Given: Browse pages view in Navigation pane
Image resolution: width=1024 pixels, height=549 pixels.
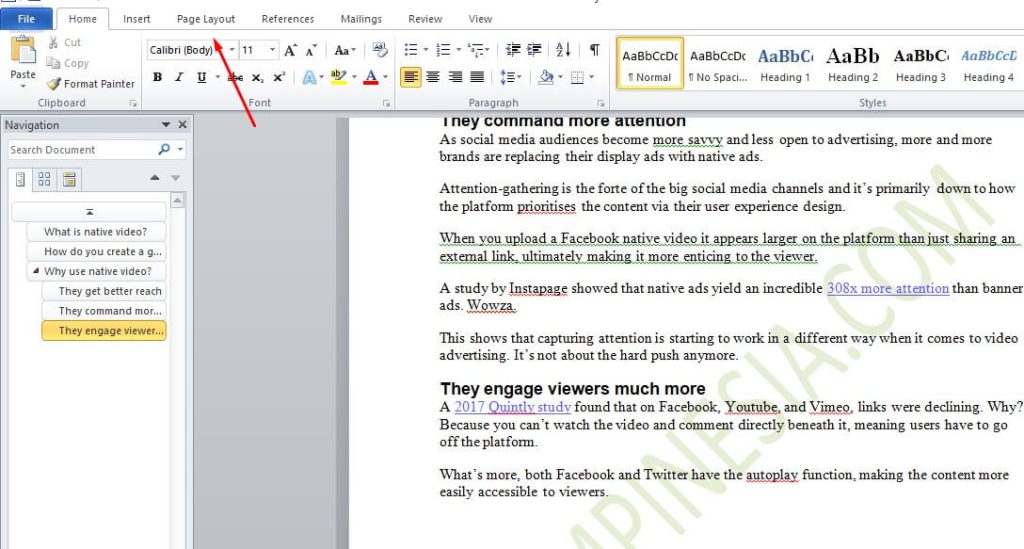Looking at the screenshot, I should click(x=44, y=179).
